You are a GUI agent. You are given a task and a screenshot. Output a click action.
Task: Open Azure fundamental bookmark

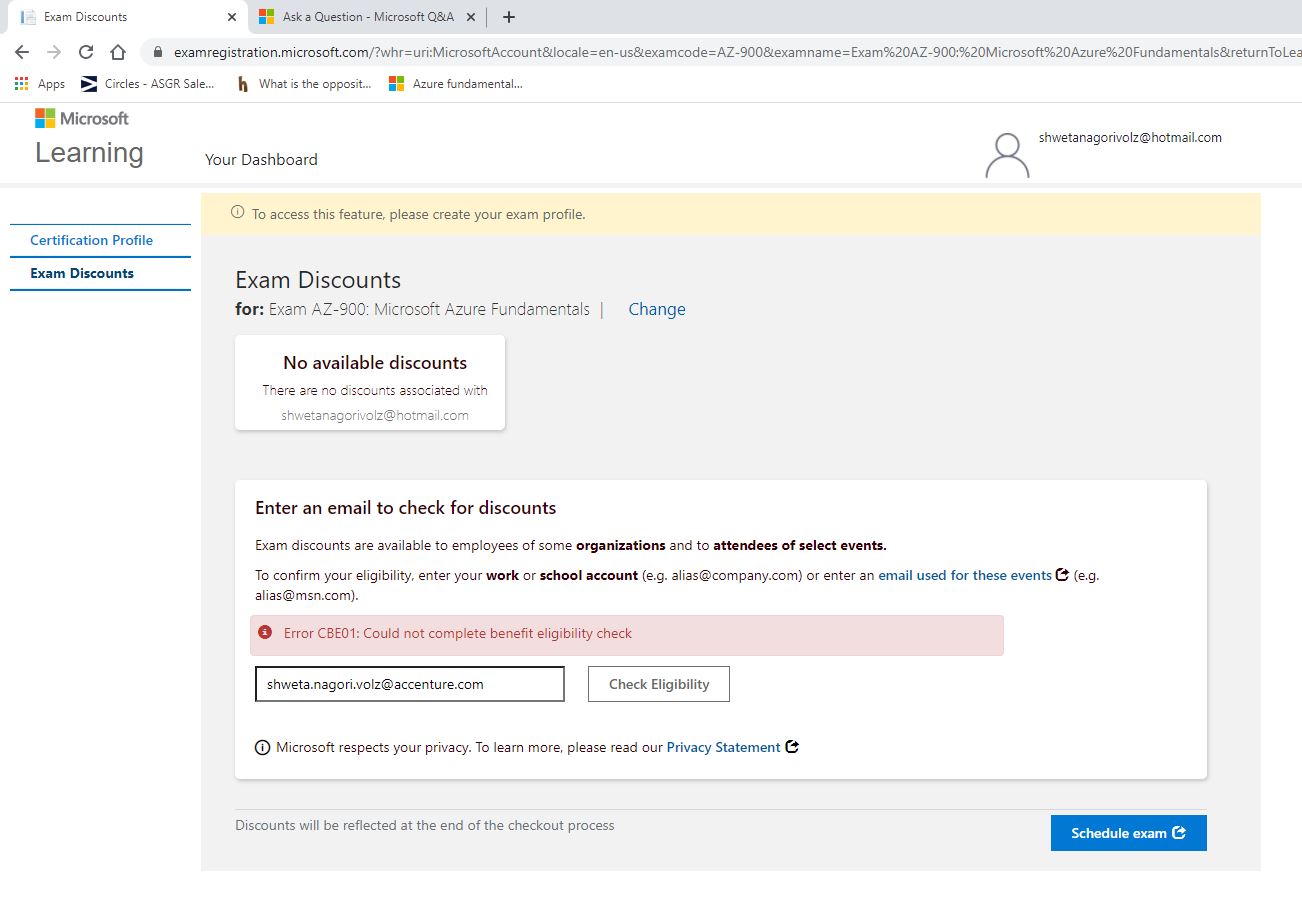point(456,84)
